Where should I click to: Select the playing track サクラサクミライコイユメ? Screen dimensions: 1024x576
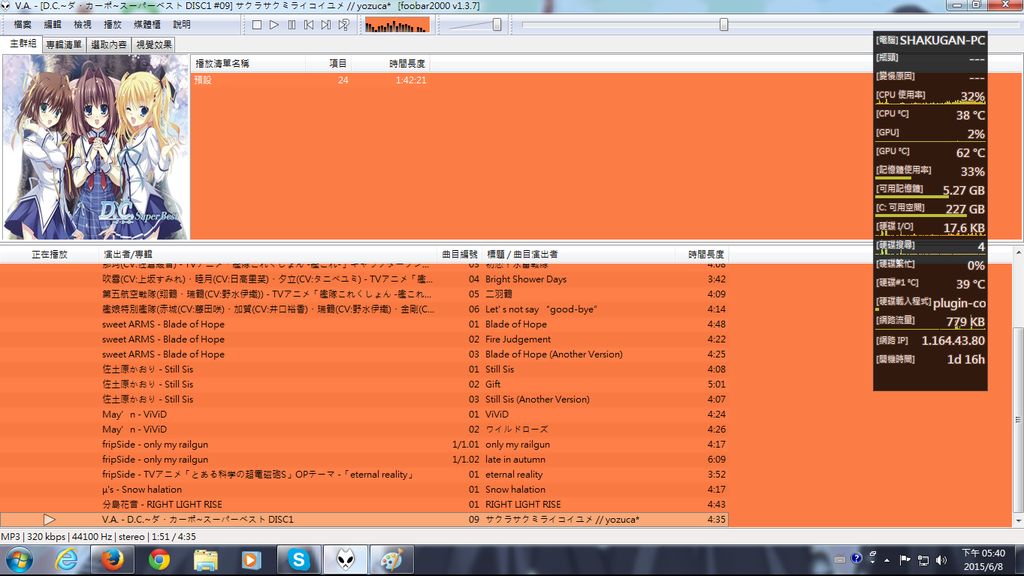pyautogui.click(x=364, y=520)
